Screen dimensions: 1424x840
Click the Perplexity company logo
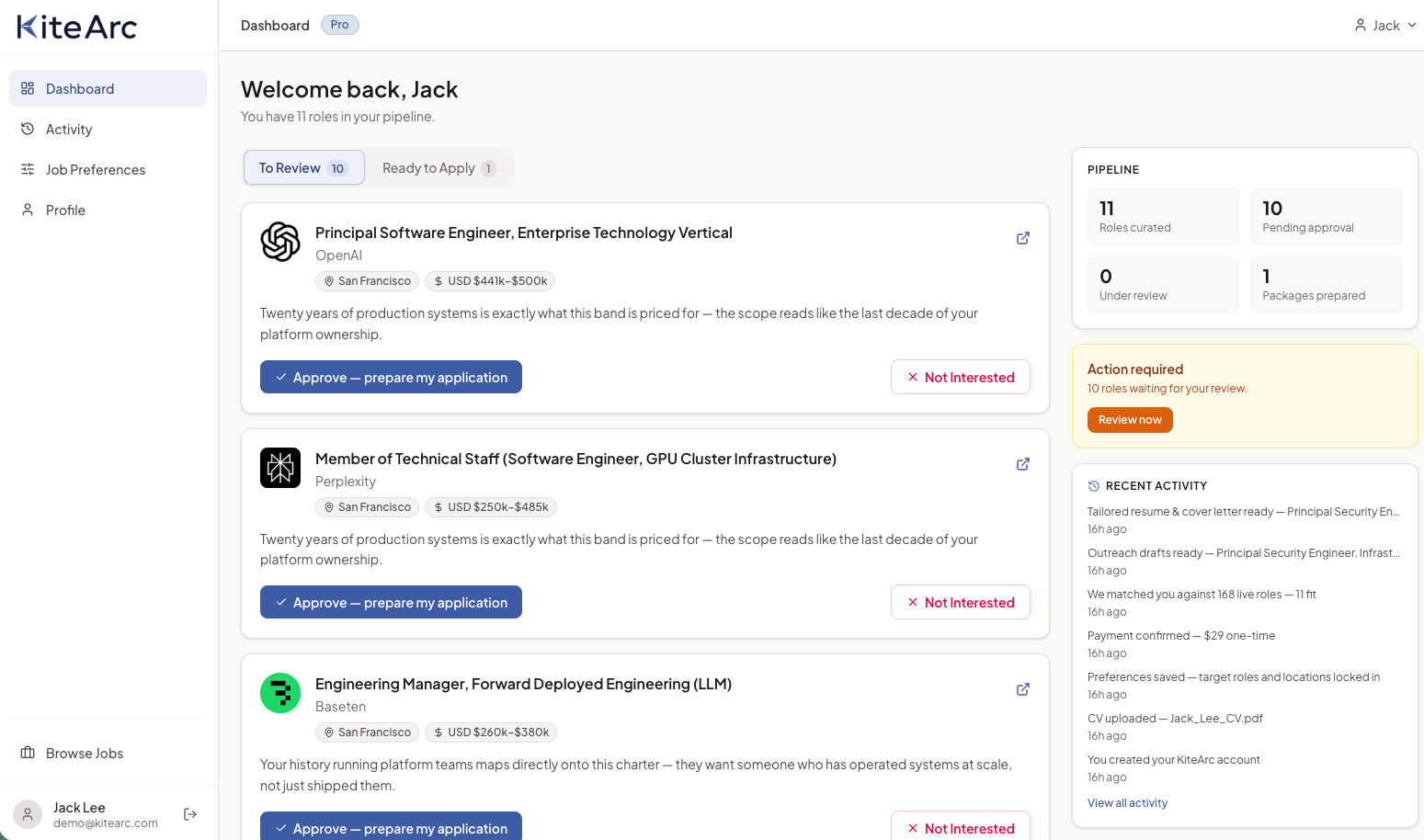(x=280, y=468)
